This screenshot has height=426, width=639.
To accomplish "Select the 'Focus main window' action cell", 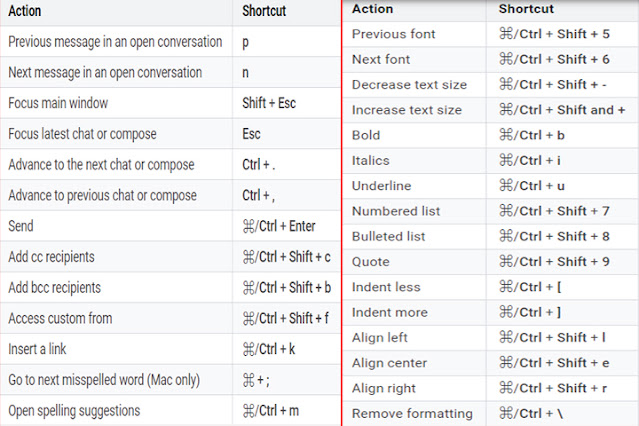I will [116, 103].
